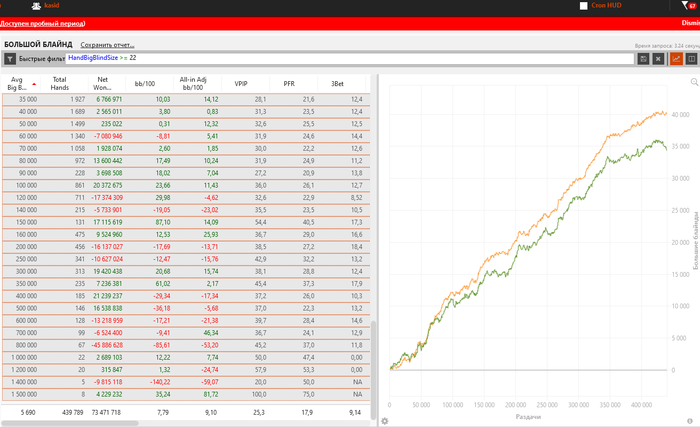Viewport: 700px width, 427px height.
Task: Select the 40 000 big blind row
Action: [x=186, y=112]
